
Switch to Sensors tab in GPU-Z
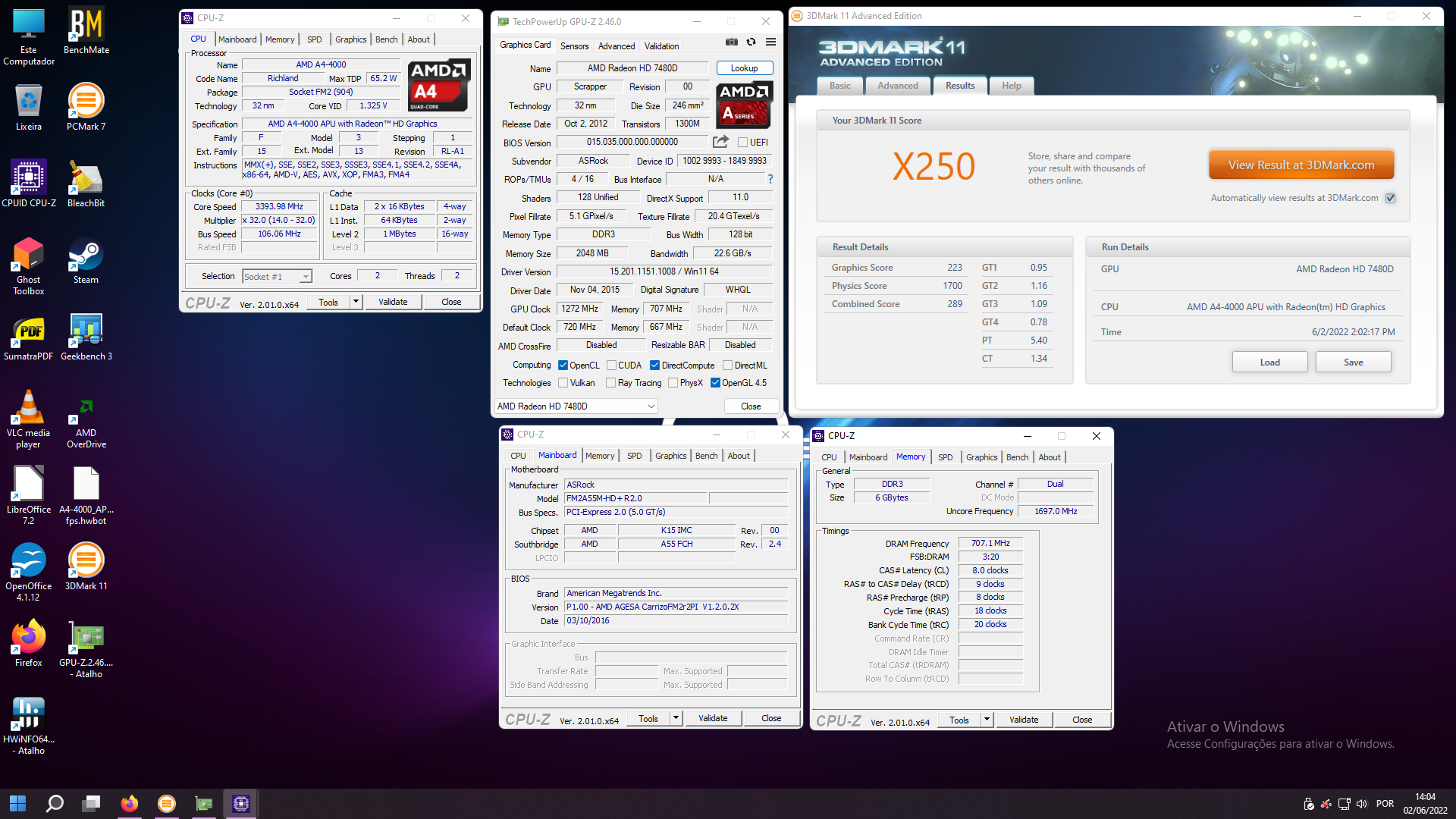pos(574,46)
